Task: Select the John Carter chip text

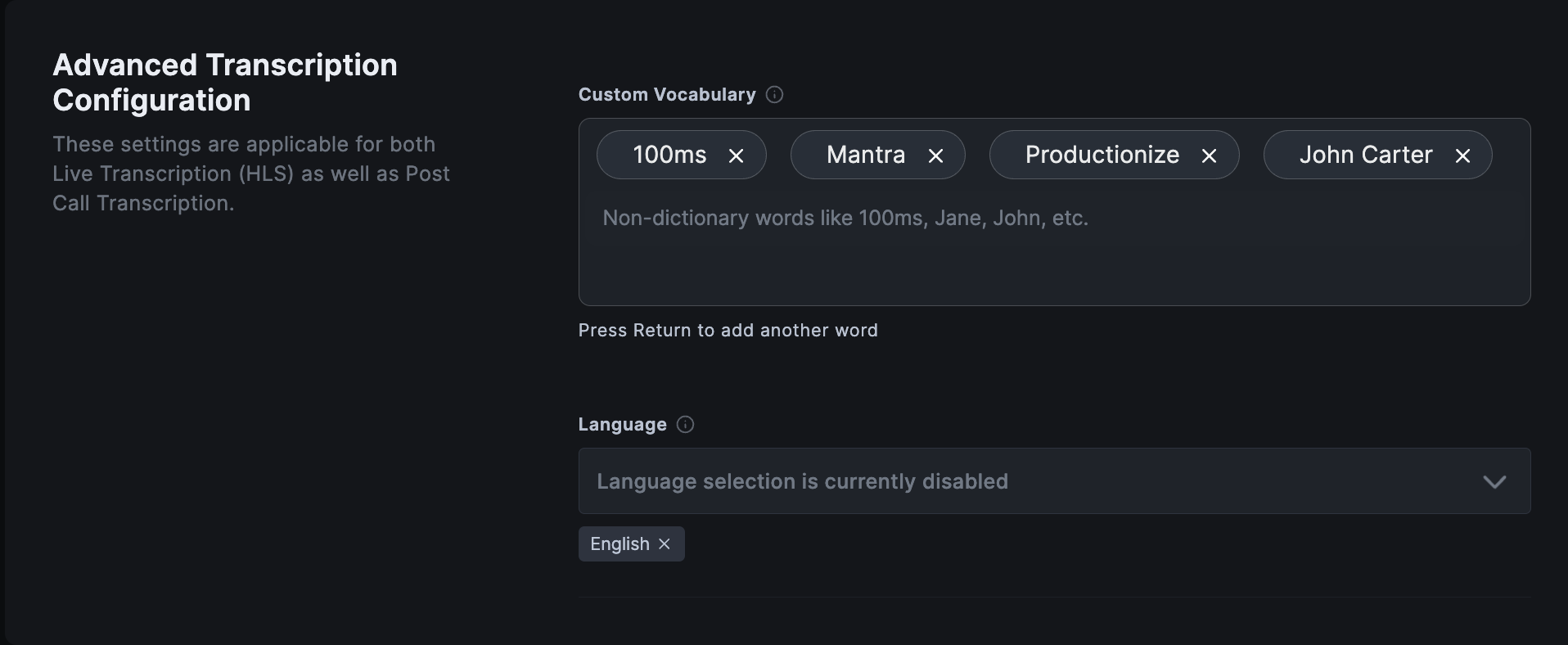Action: click(1365, 155)
